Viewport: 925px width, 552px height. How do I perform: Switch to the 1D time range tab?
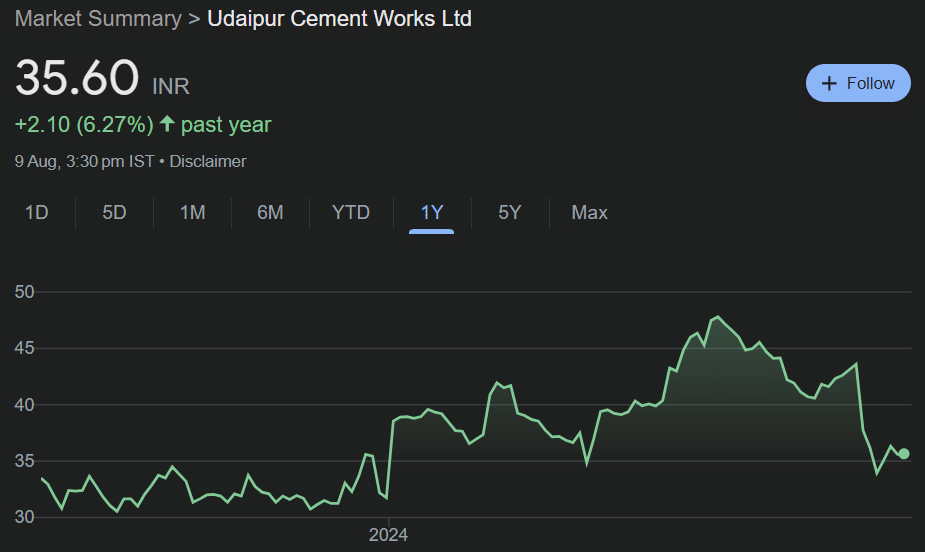click(x=37, y=212)
